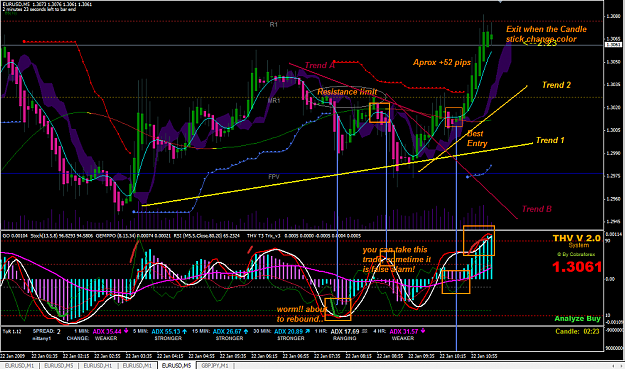Click the indicator header starting with OD 0.00184

pyautogui.click(x=181, y=236)
